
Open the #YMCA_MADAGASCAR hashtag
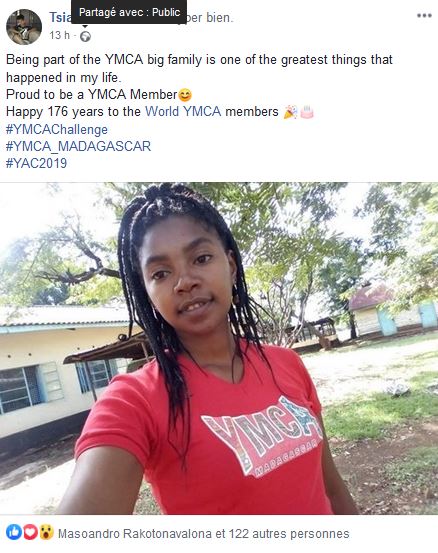[79, 146]
